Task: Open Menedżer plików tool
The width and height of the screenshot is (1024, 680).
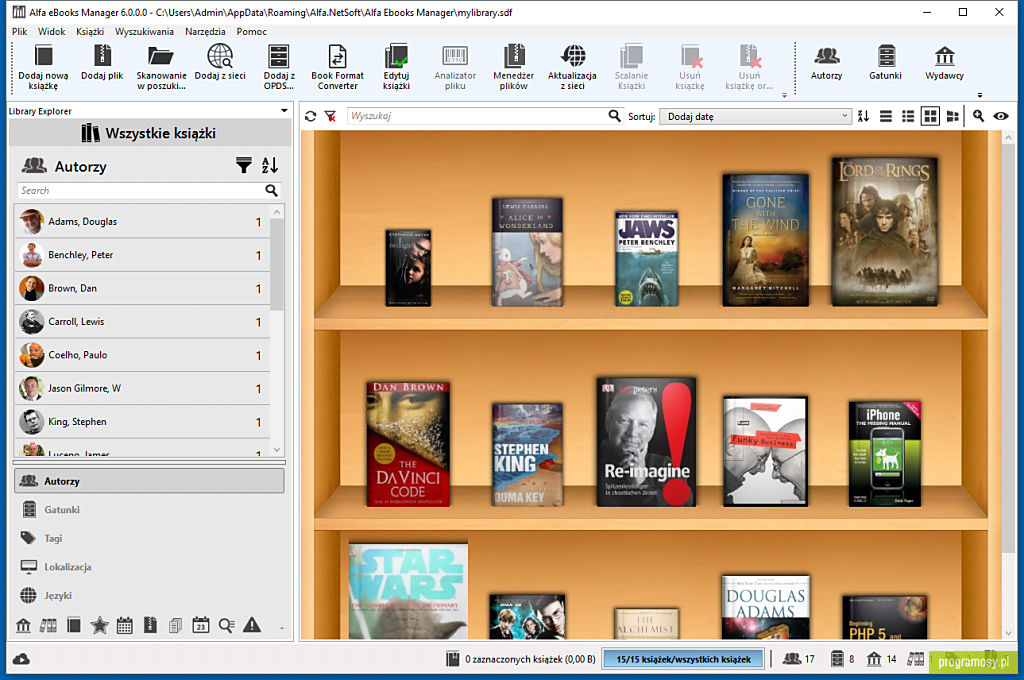Action: pos(514,67)
